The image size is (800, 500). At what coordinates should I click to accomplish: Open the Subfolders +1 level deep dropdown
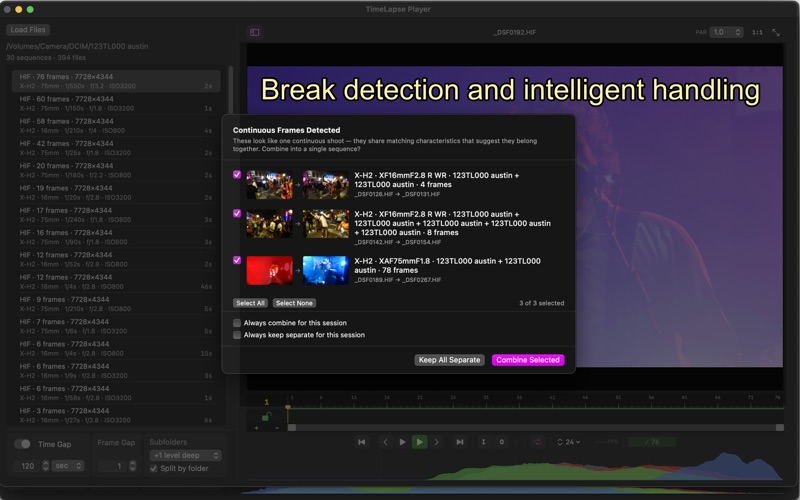[x=185, y=455]
